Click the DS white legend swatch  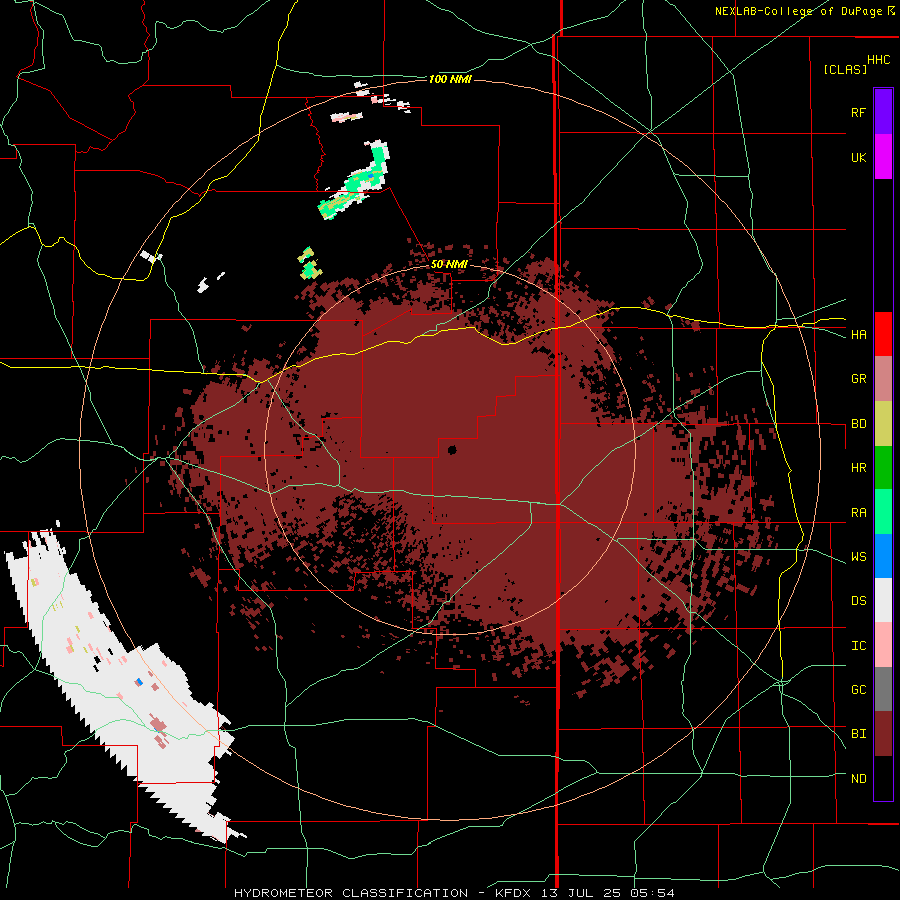click(x=883, y=600)
